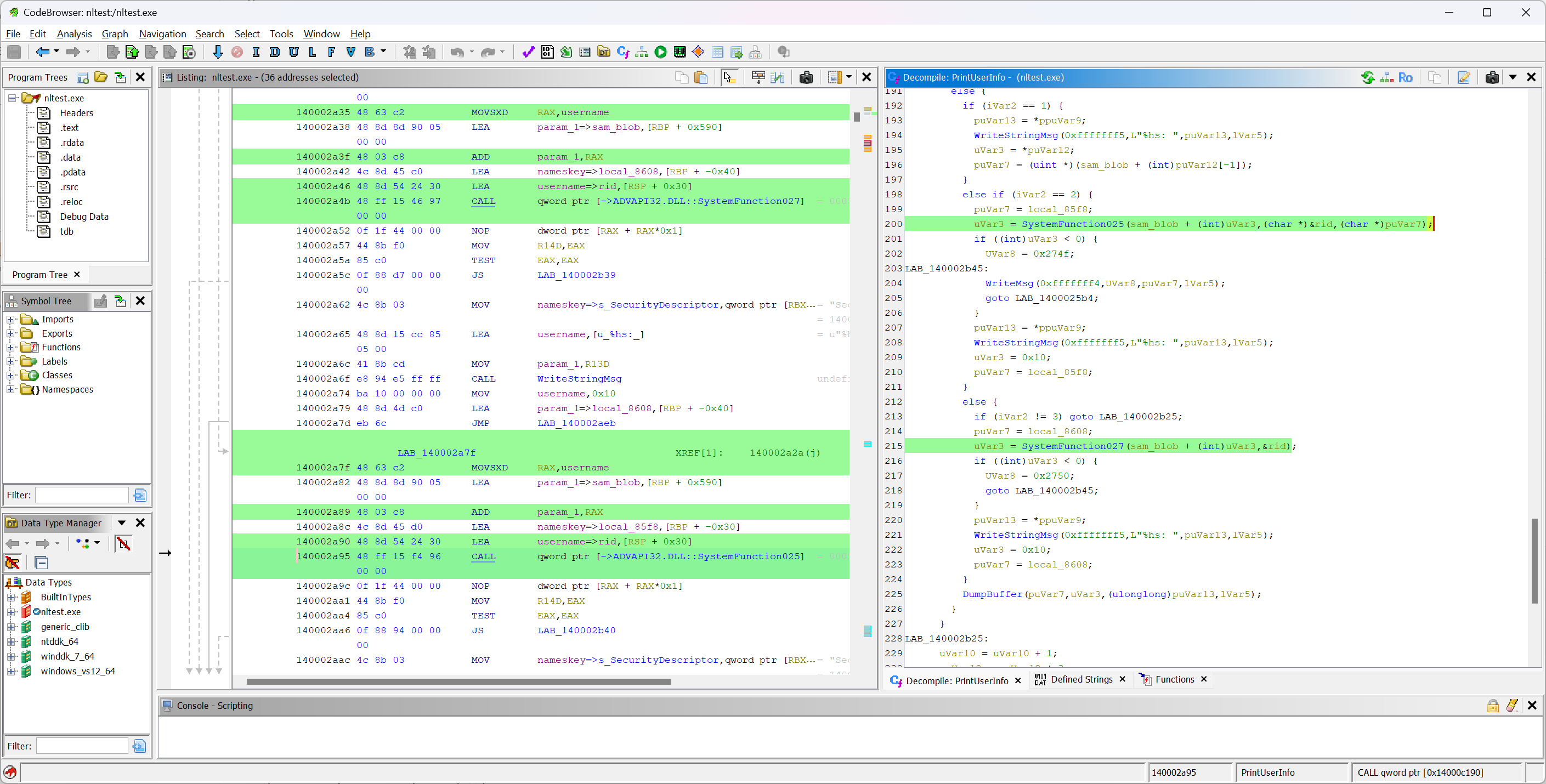Switch to the Defined Strings tab
1546x784 pixels.
[x=1081, y=680]
